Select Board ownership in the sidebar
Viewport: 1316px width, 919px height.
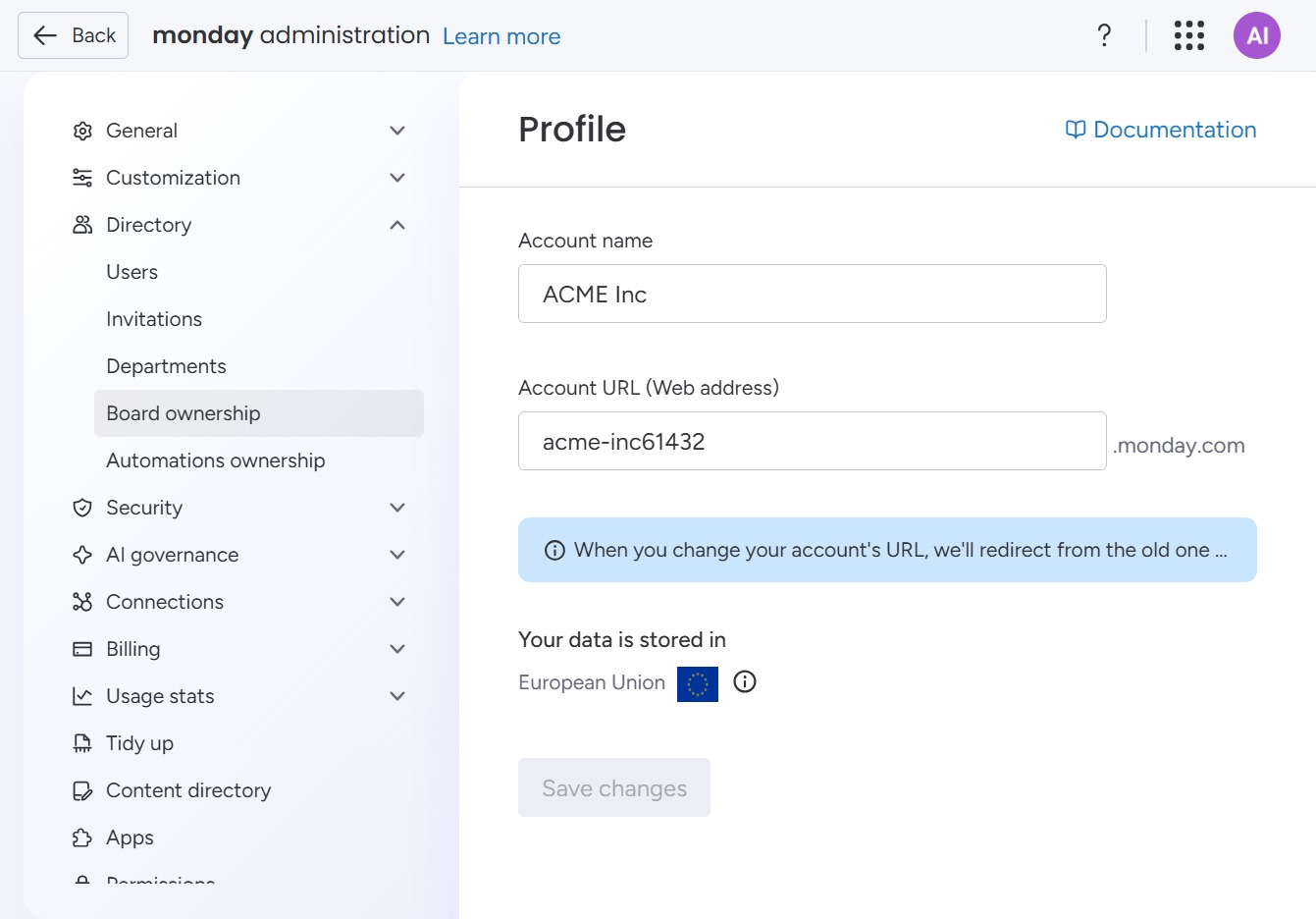click(259, 413)
